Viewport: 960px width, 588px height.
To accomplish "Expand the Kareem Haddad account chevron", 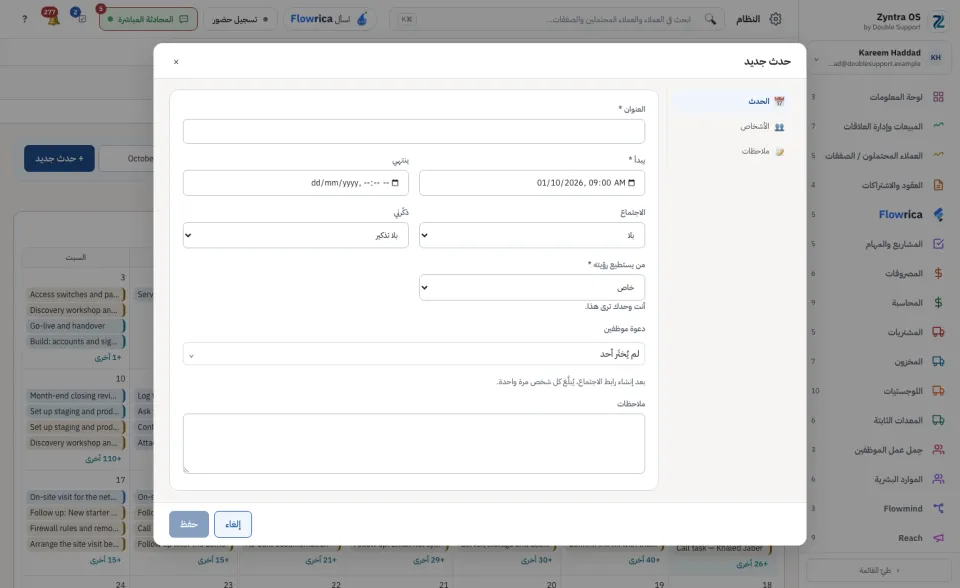I will (816, 59).
